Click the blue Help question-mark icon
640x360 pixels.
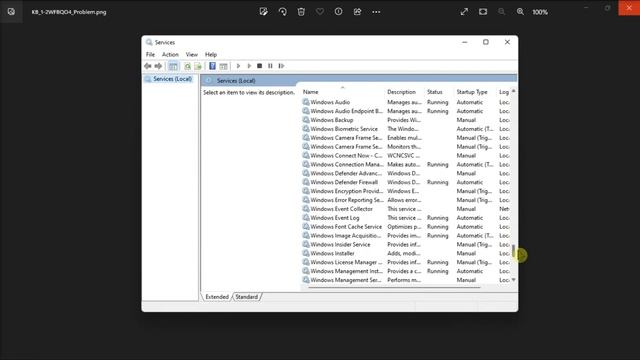212,66
